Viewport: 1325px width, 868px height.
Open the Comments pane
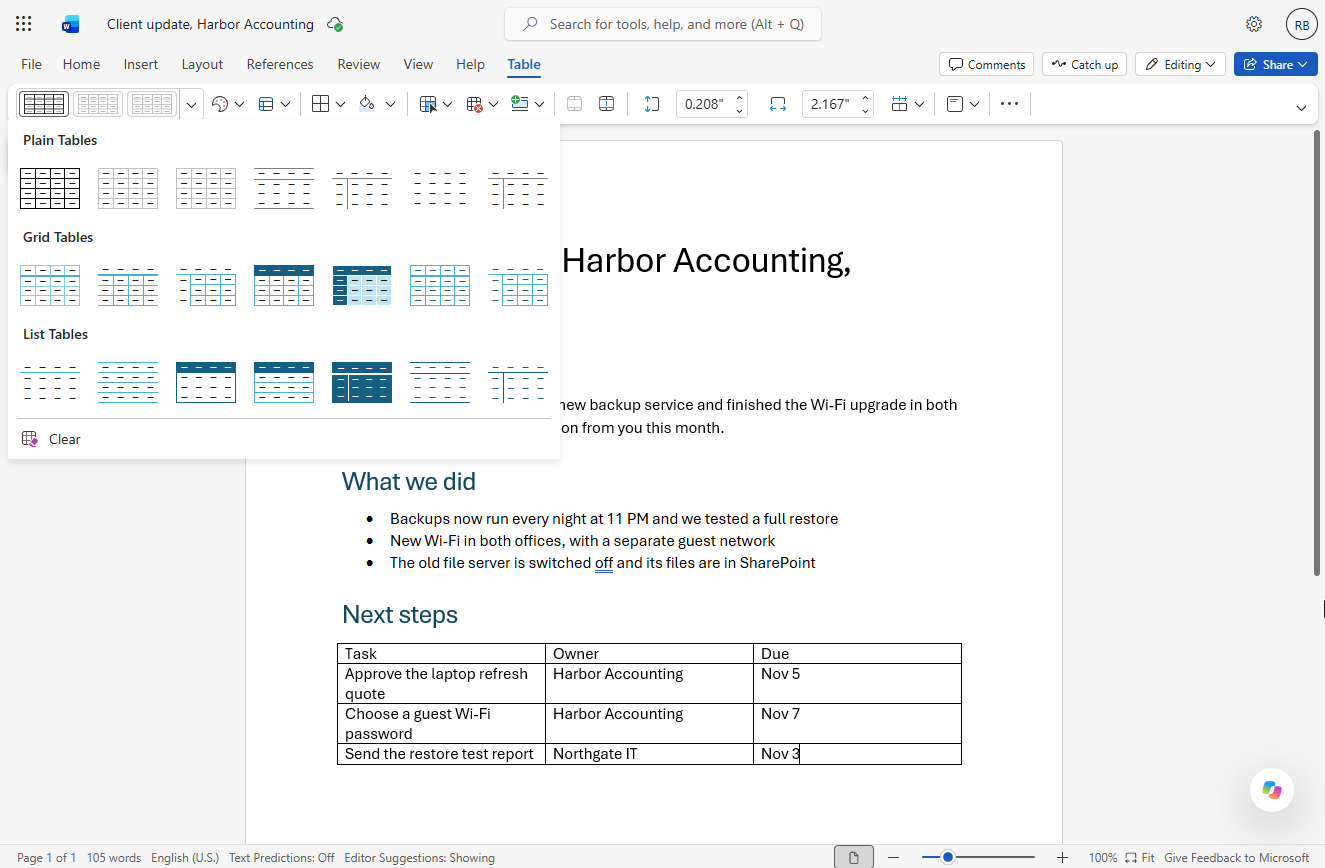tap(987, 64)
